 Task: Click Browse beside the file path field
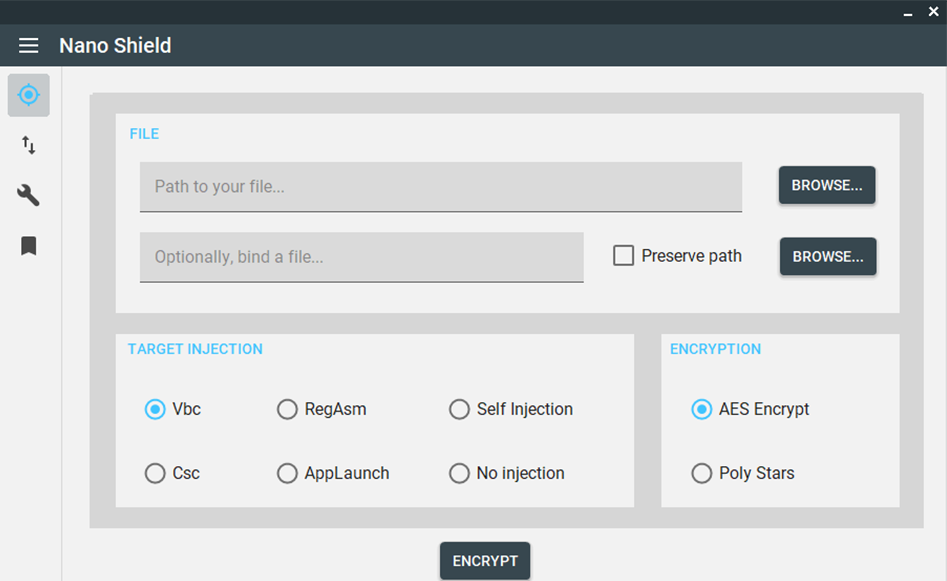[x=827, y=185]
